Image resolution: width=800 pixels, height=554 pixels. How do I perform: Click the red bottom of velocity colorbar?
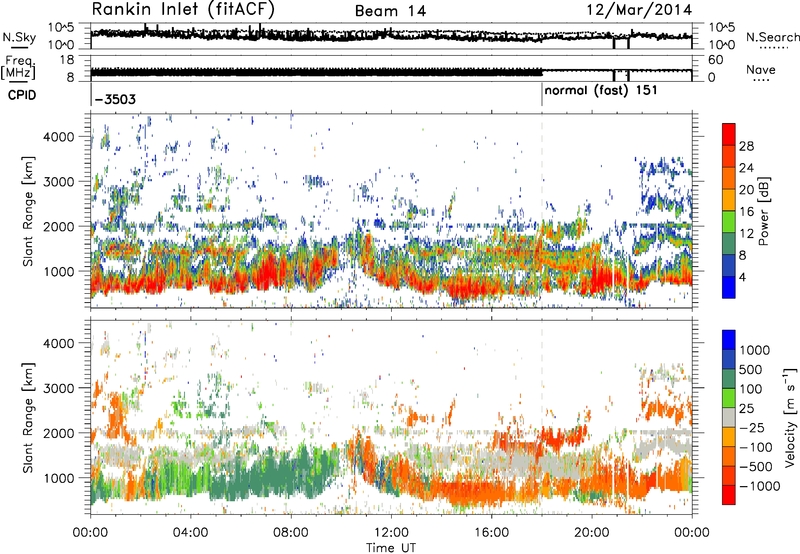[729, 495]
